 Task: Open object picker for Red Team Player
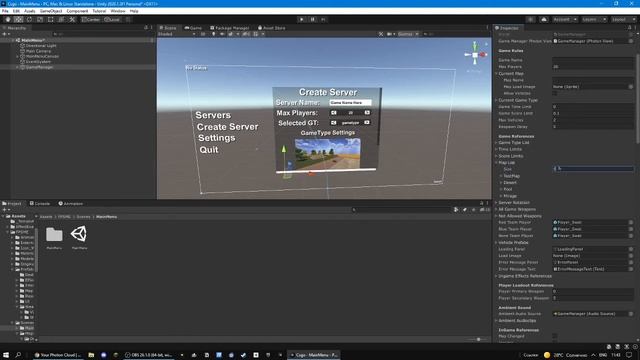pos(631,222)
